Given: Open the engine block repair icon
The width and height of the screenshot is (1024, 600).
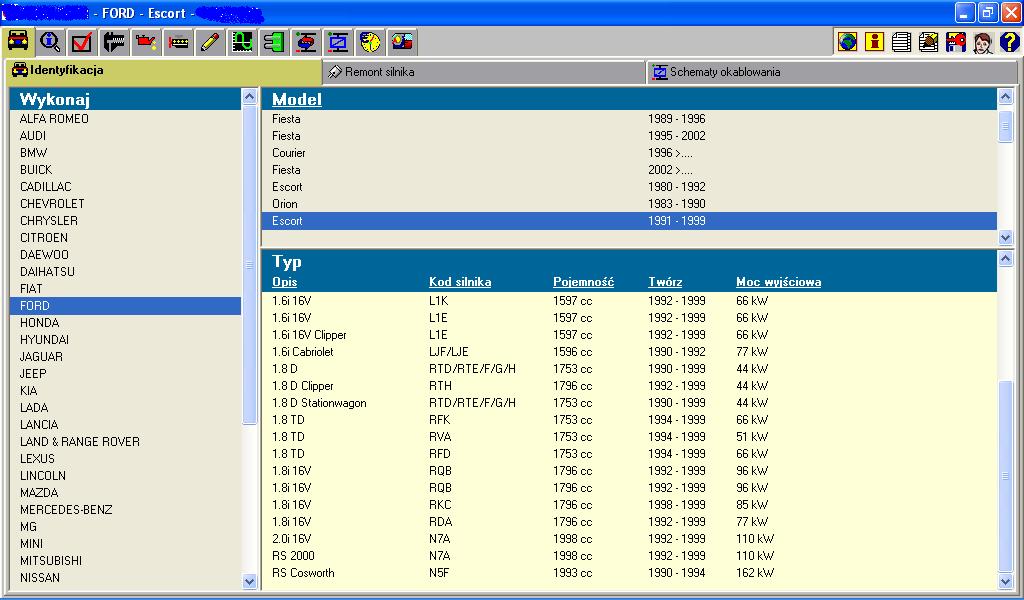Looking at the screenshot, I should pyautogui.click(x=178, y=42).
